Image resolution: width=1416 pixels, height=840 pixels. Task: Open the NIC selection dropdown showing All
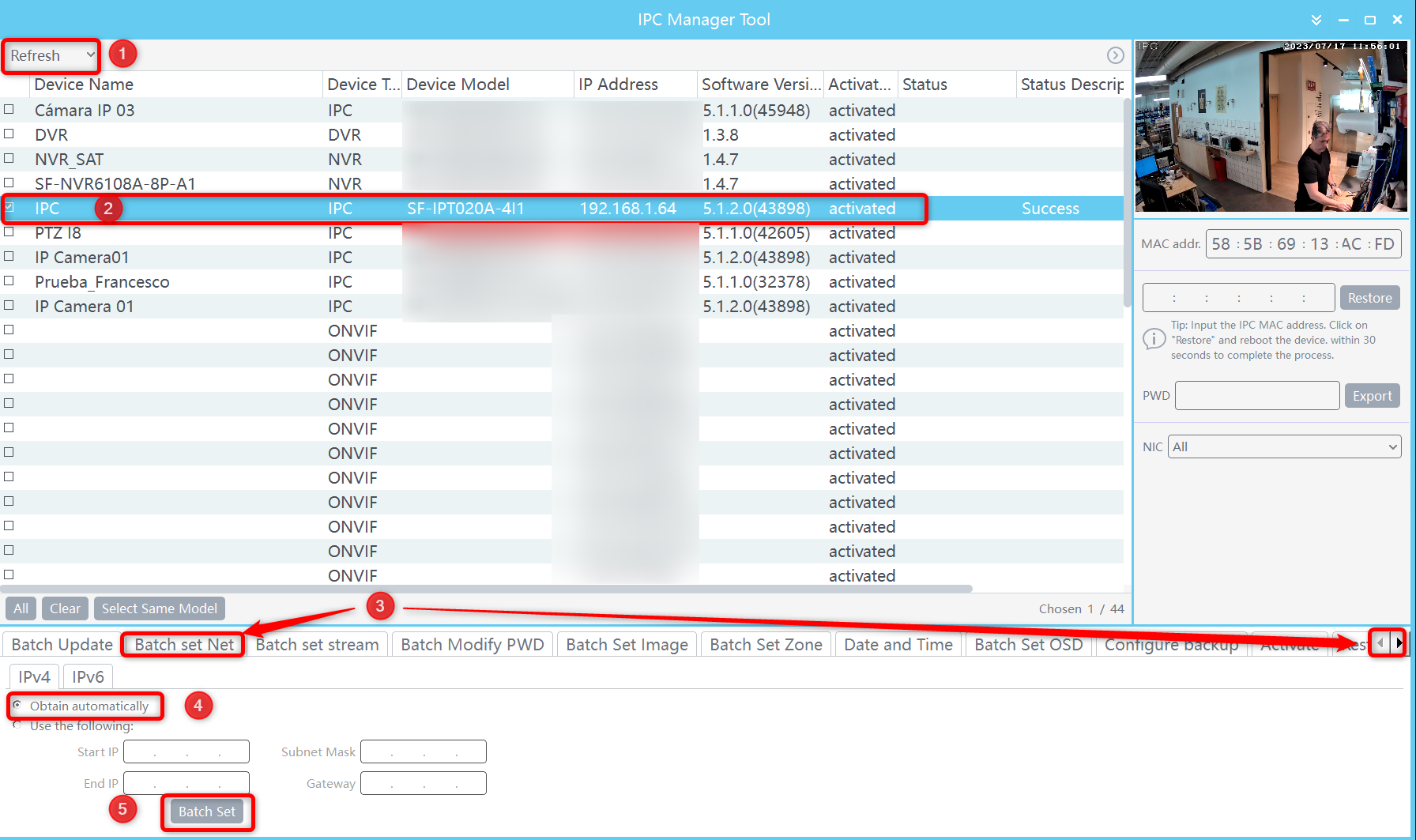point(1284,446)
